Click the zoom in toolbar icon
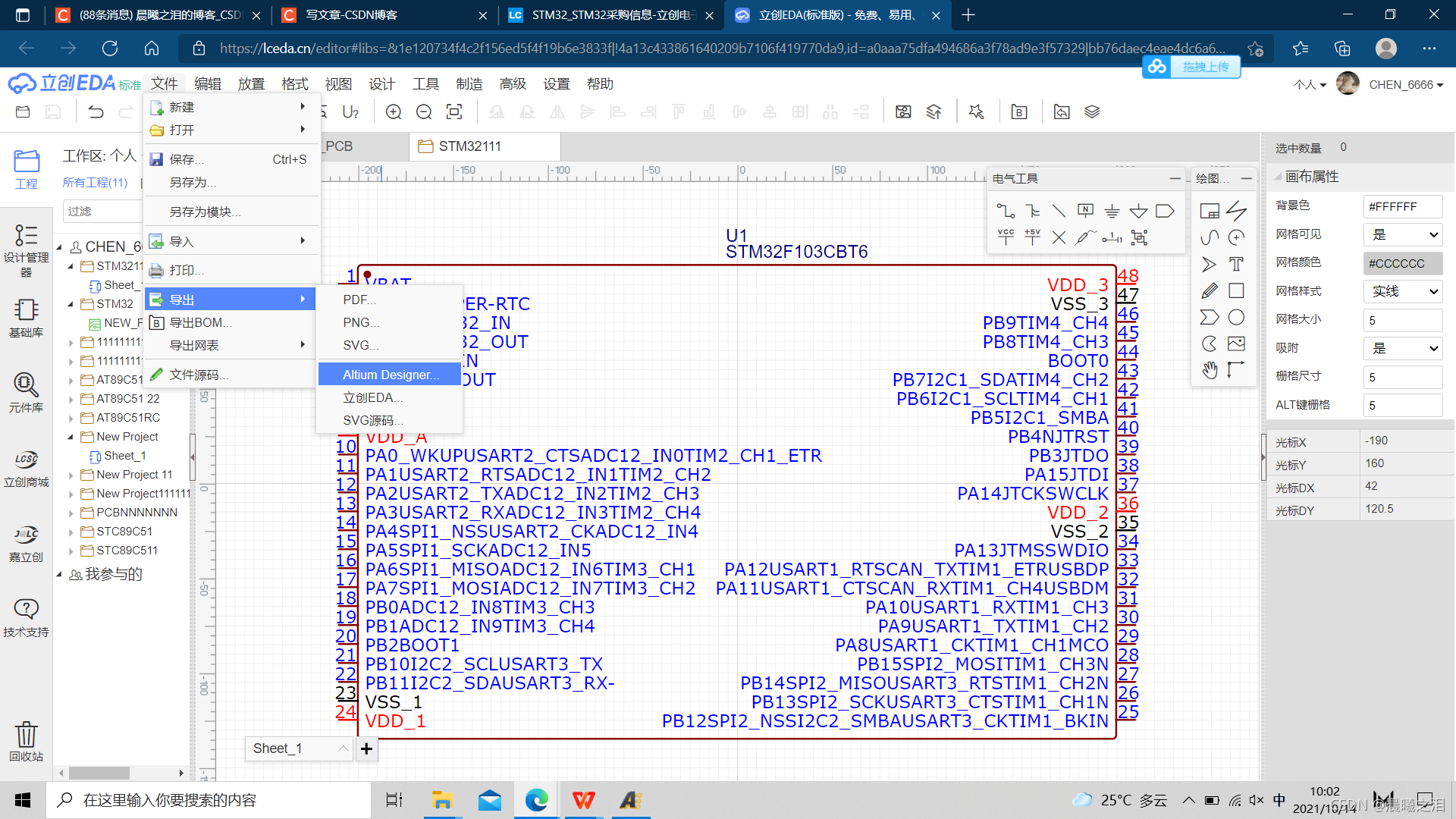1456x819 pixels. click(x=394, y=112)
